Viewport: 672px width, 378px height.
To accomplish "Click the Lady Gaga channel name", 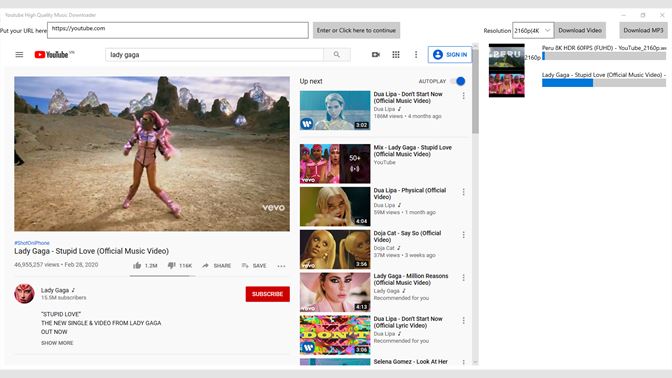I will [55, 290].
